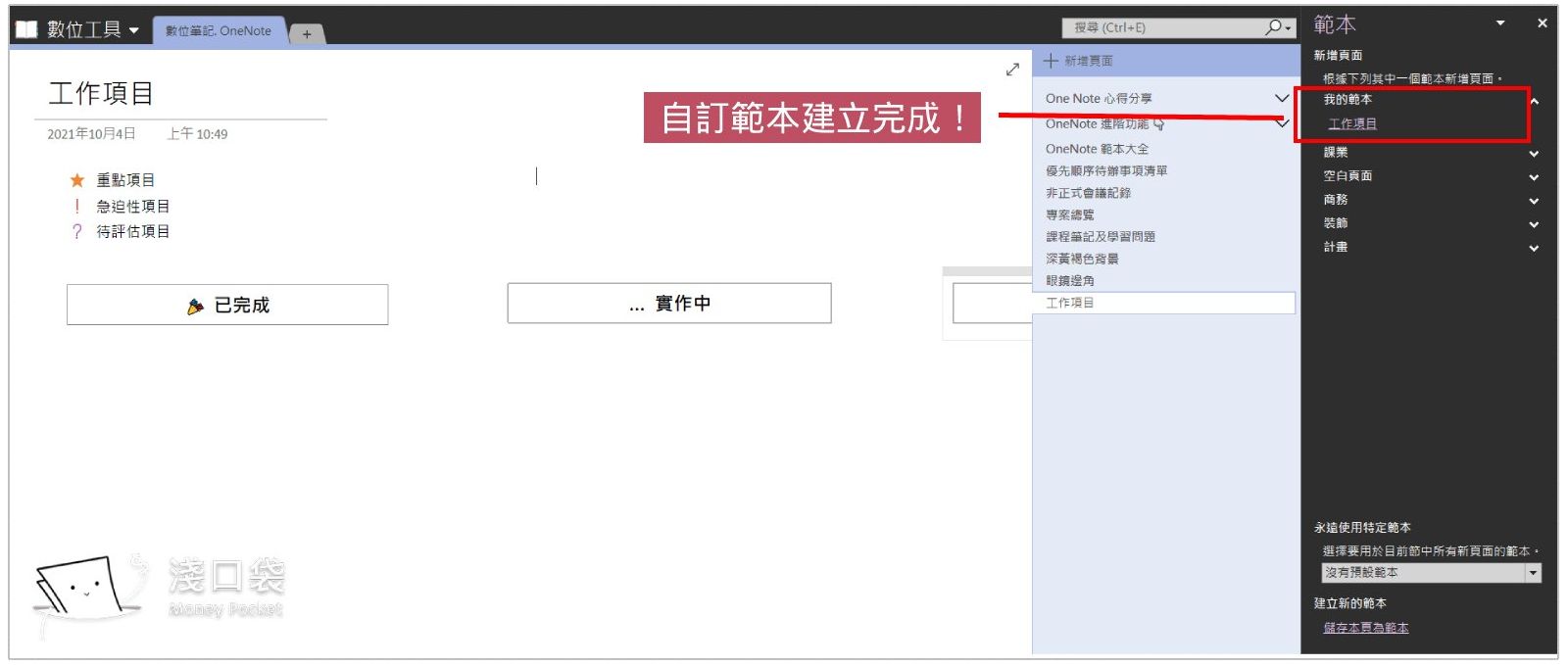Click the 待評估項目 text line
This screenshot has height=665, width=1568.
click(x=133, y=231)
